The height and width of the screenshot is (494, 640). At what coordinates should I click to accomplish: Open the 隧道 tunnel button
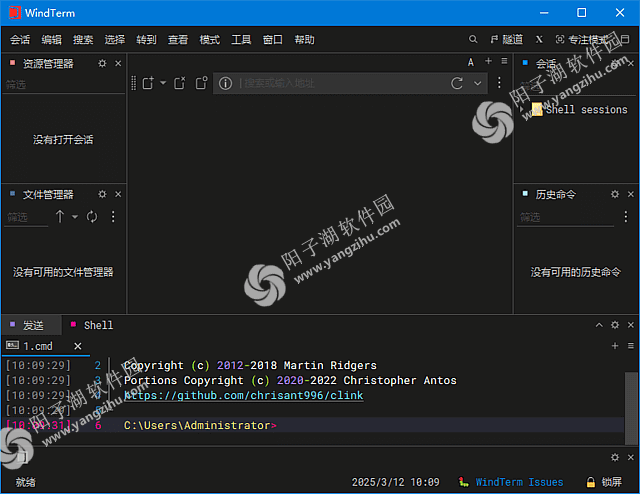(507, 39)
